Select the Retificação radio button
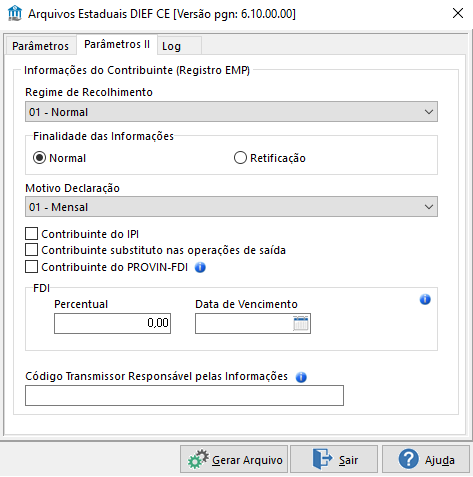Image resolution: width=473 pixels, height=477 pixels. tap(240, 158)
